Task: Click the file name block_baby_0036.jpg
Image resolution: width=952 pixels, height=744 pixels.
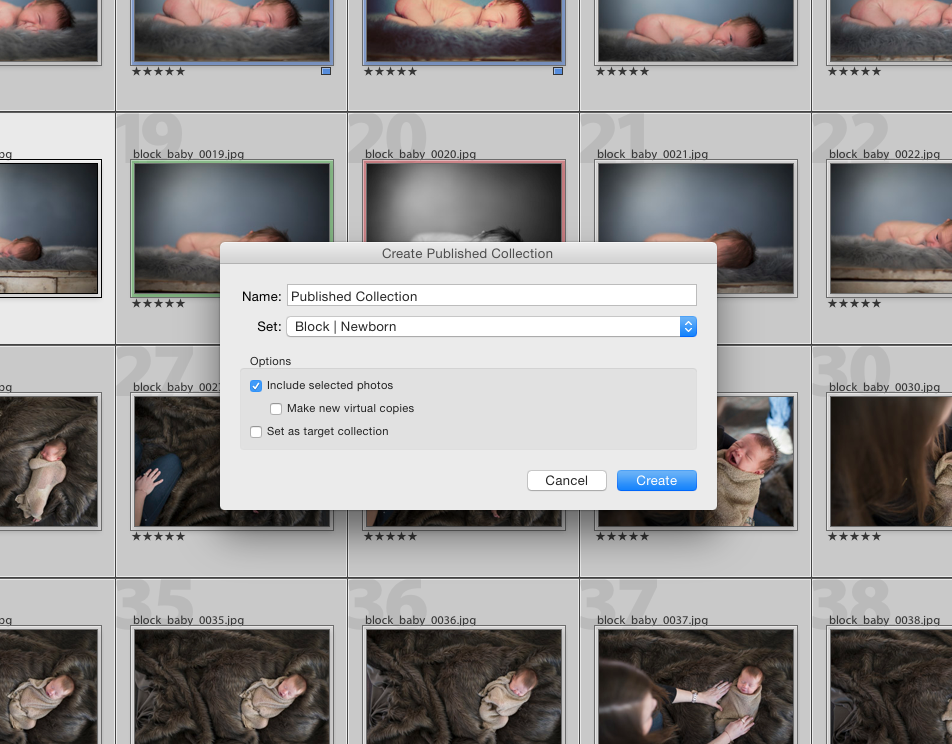Action: 420,620
